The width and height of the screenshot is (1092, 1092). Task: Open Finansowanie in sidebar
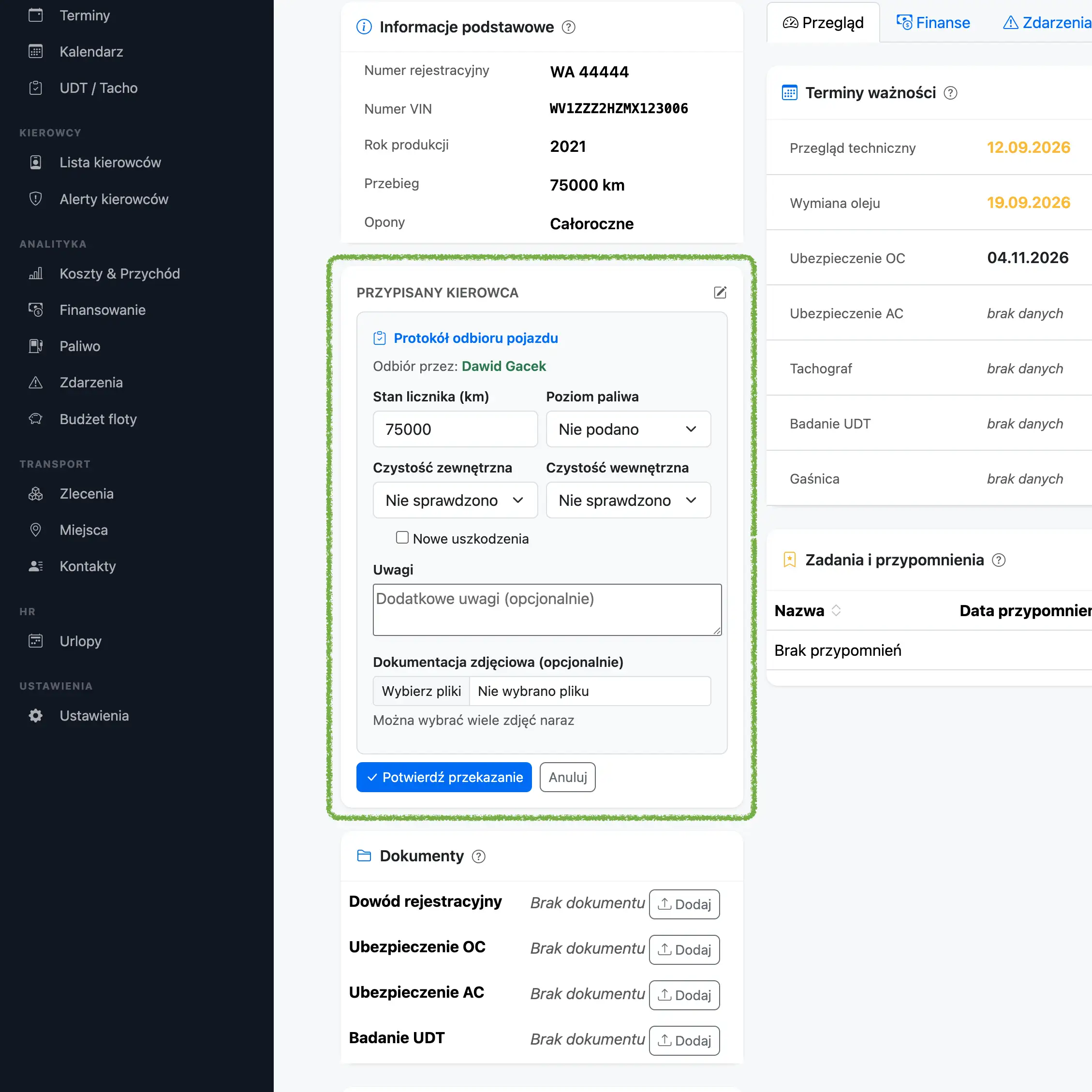tap(103, 310)
